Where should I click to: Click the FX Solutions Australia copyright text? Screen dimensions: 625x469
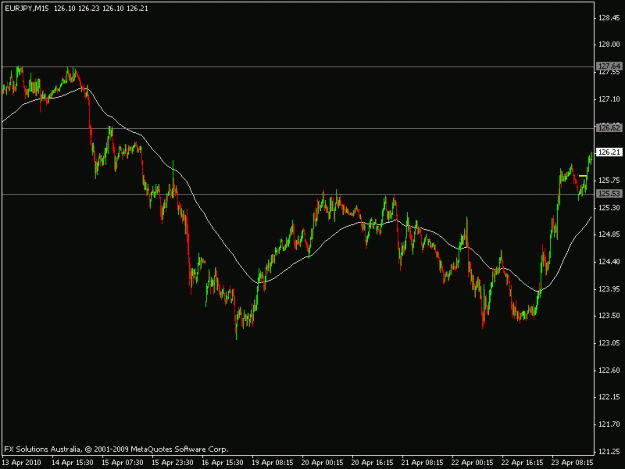coord(116,449)
